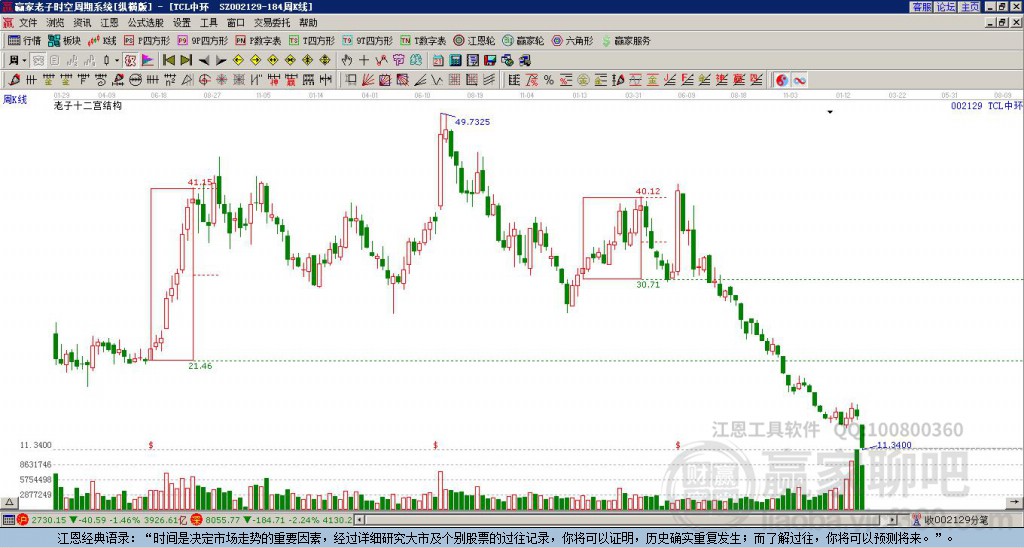
Task: Jump to first bar icon
Action: (169, 61)
